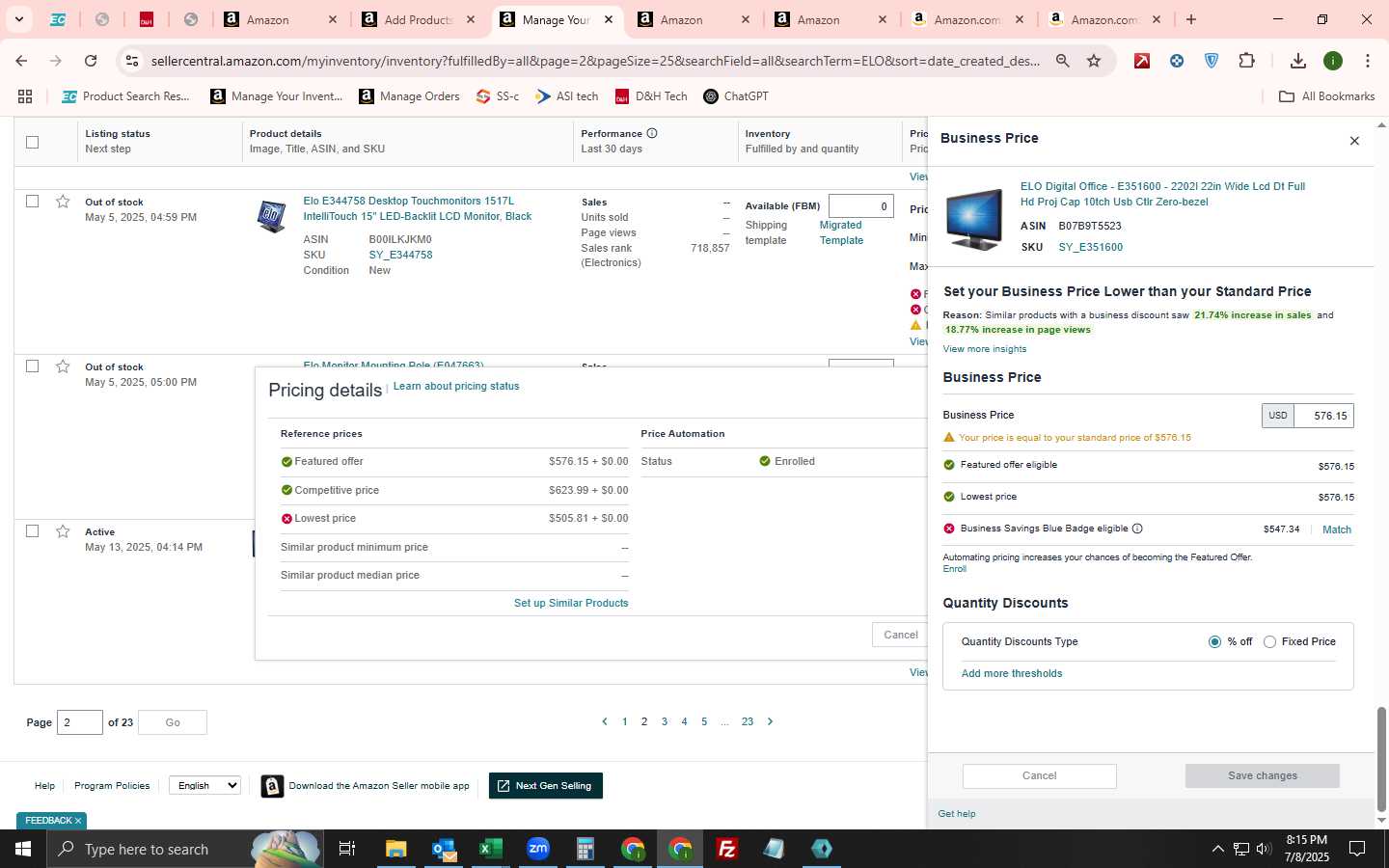The height and width of the screenshot is (868, 1389).
Task: Click ELO Digital Office monitor image
Action: click(x=974, y=219)
